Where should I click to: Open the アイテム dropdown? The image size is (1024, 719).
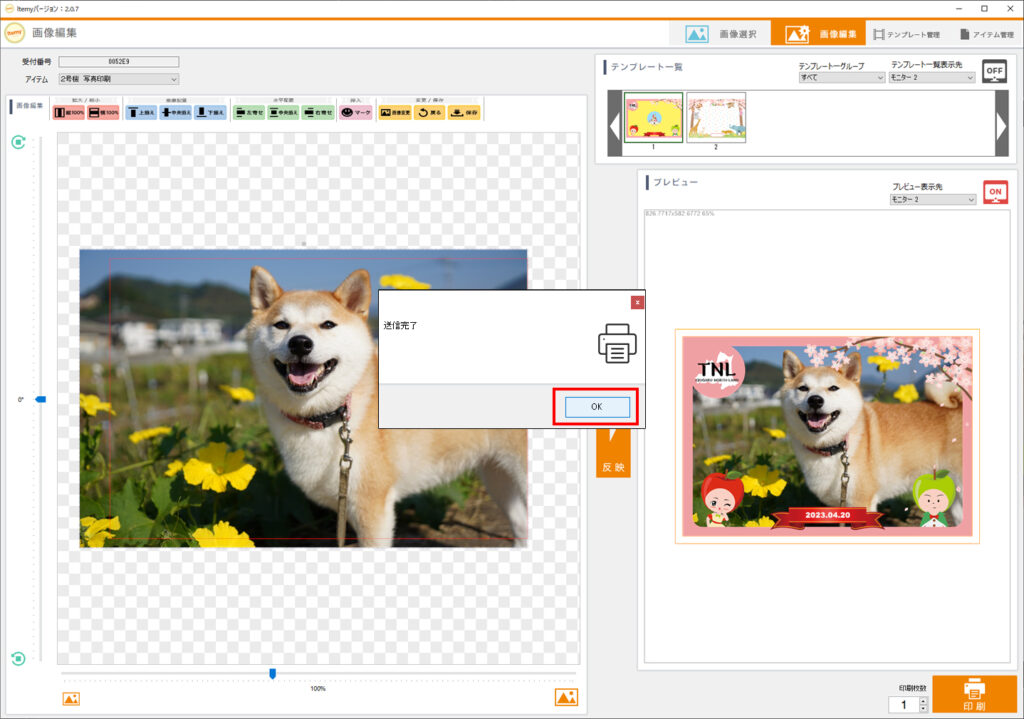(118, 79)
